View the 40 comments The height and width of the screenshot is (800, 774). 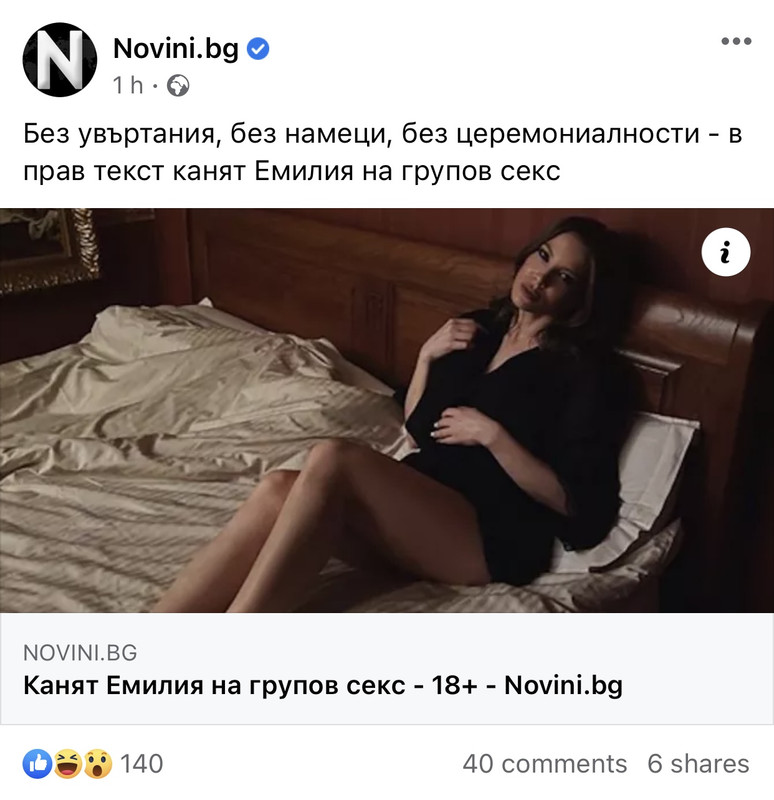pos(544,764)
